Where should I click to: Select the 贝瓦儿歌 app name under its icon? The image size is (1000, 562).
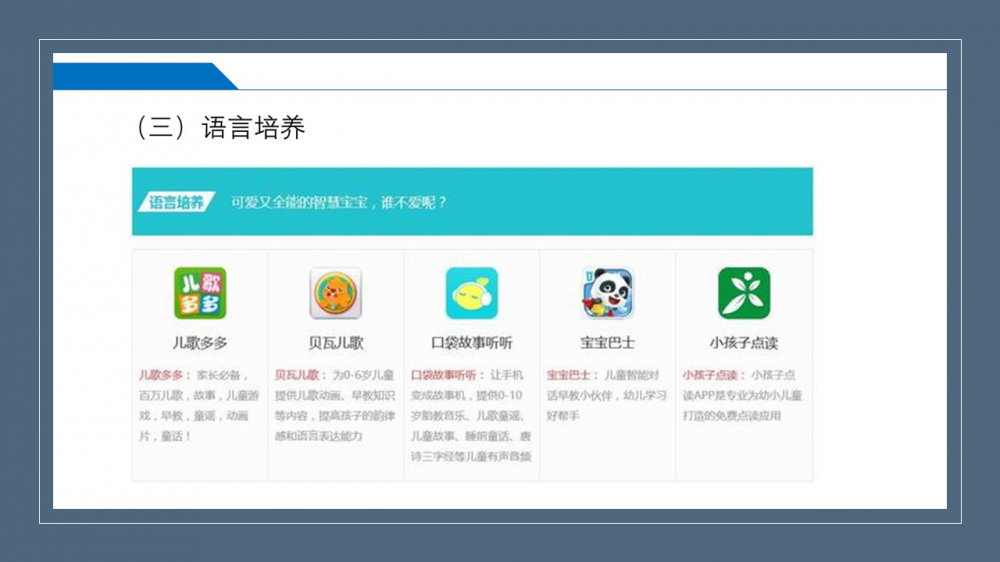[x=335, y=342]
